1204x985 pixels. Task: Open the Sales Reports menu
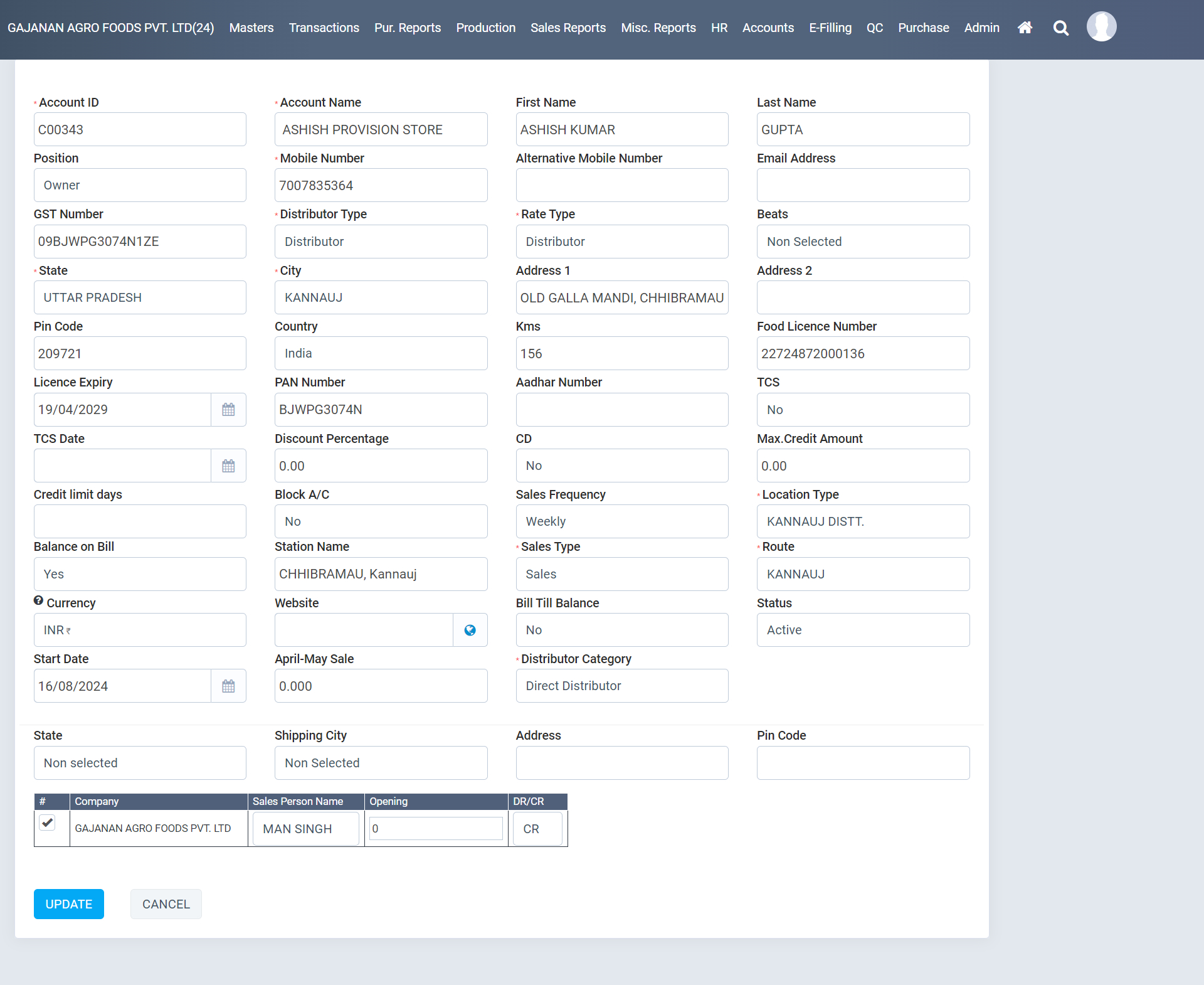[568, 28]
